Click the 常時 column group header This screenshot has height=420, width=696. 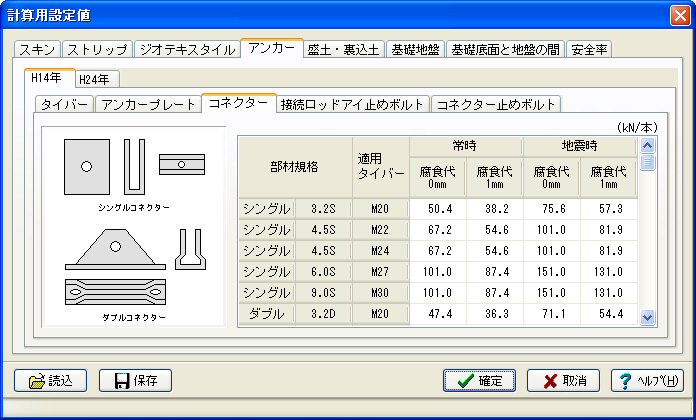click(x=466, y=146)
